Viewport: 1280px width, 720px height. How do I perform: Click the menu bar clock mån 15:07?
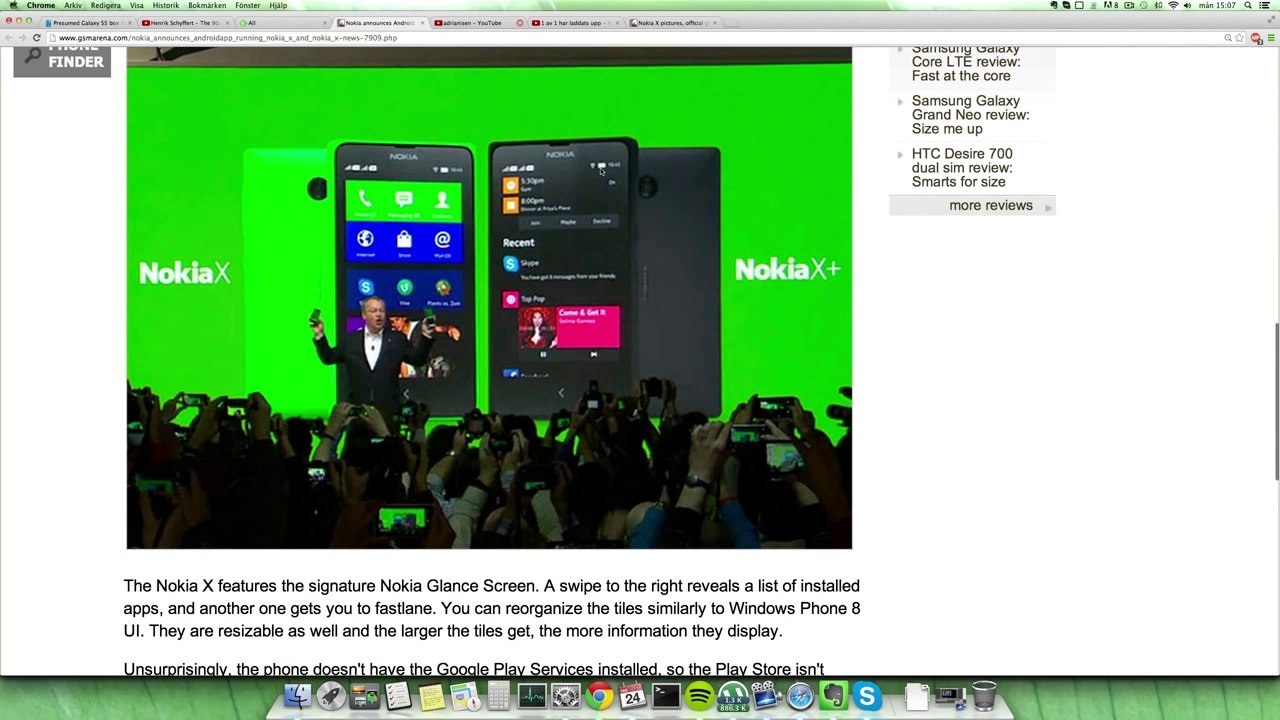pos(1217,5)
